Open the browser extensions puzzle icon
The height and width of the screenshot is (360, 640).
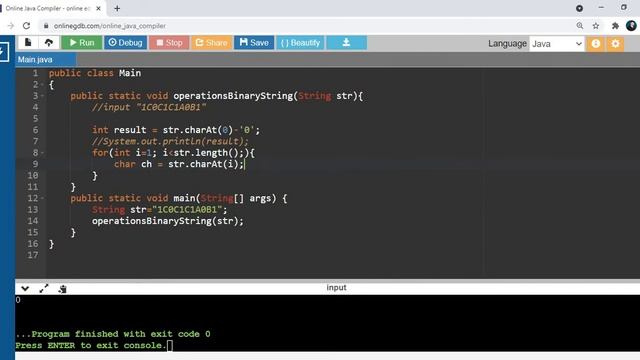click(615, 26)
